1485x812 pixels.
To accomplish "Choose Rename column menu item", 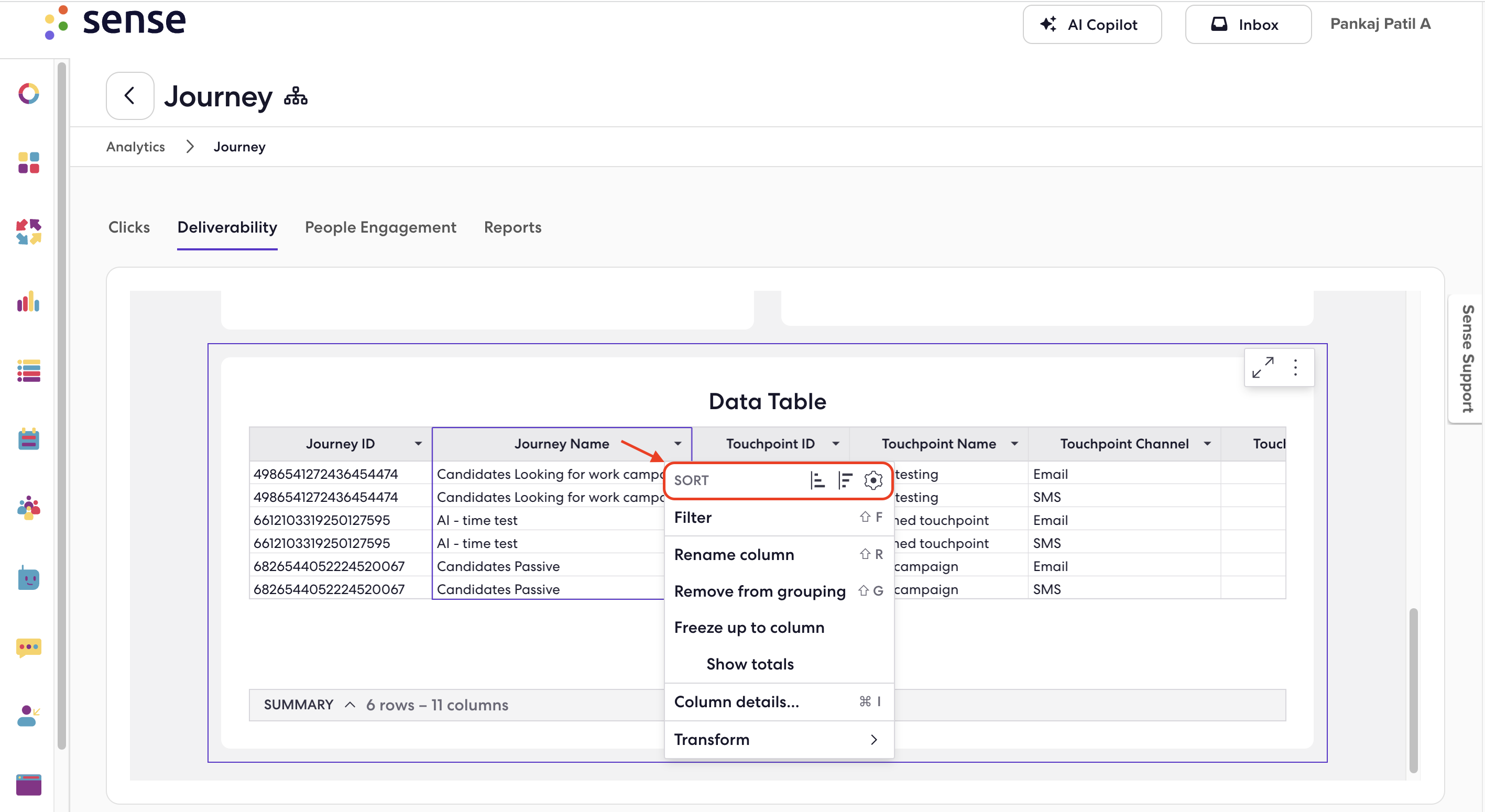I will pos(779,554).
